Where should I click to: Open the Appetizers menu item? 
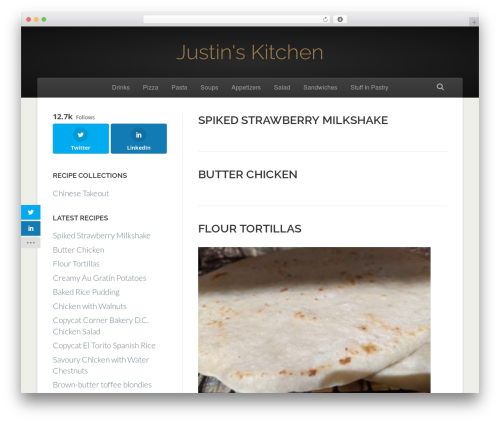coord(246,87)
